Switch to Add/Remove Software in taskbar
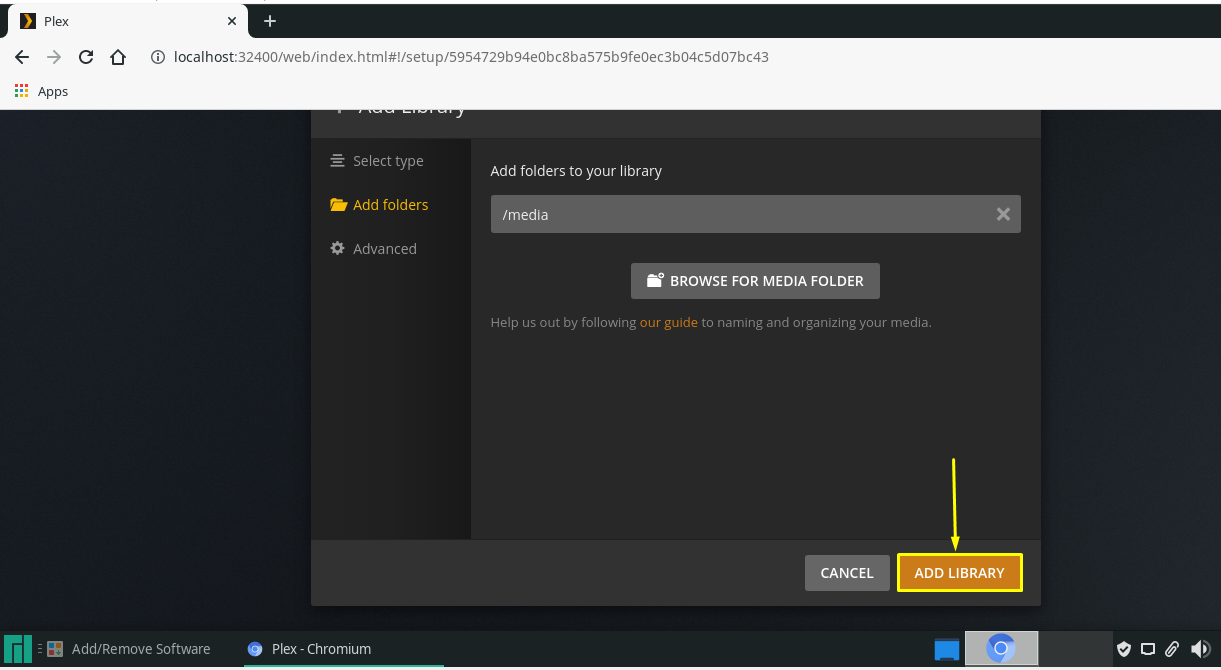This screenshot has height=670, width=1221. pyautogui.click(x=128, y=649)
